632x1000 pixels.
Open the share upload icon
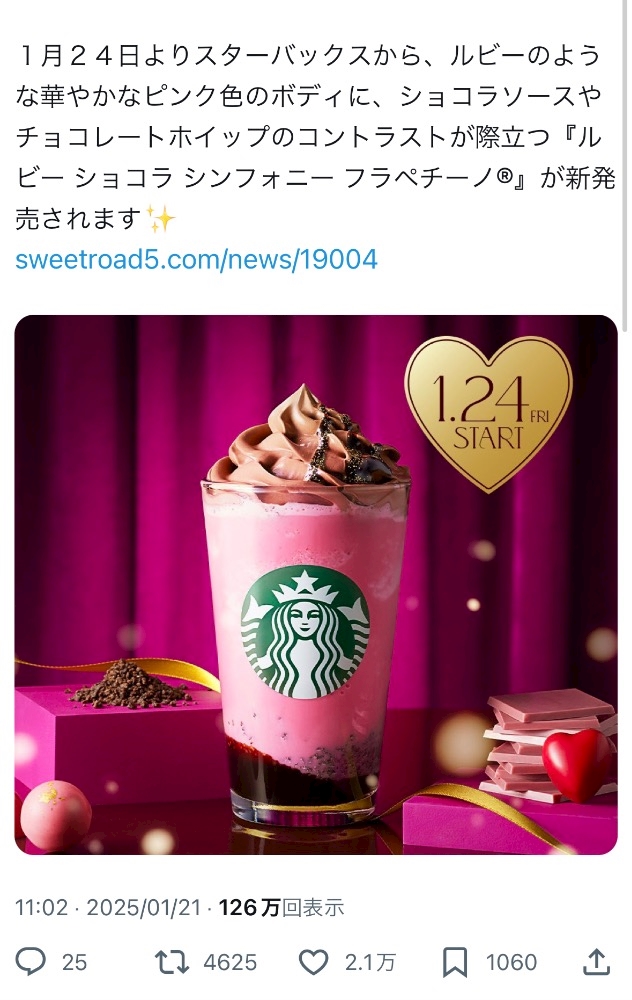(x=596, y=961)
